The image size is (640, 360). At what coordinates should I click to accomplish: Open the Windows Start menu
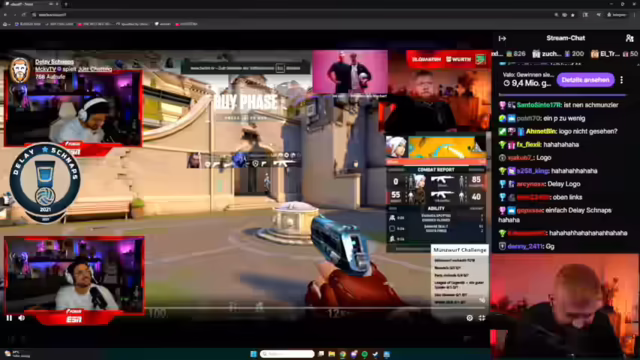point(253,354)
